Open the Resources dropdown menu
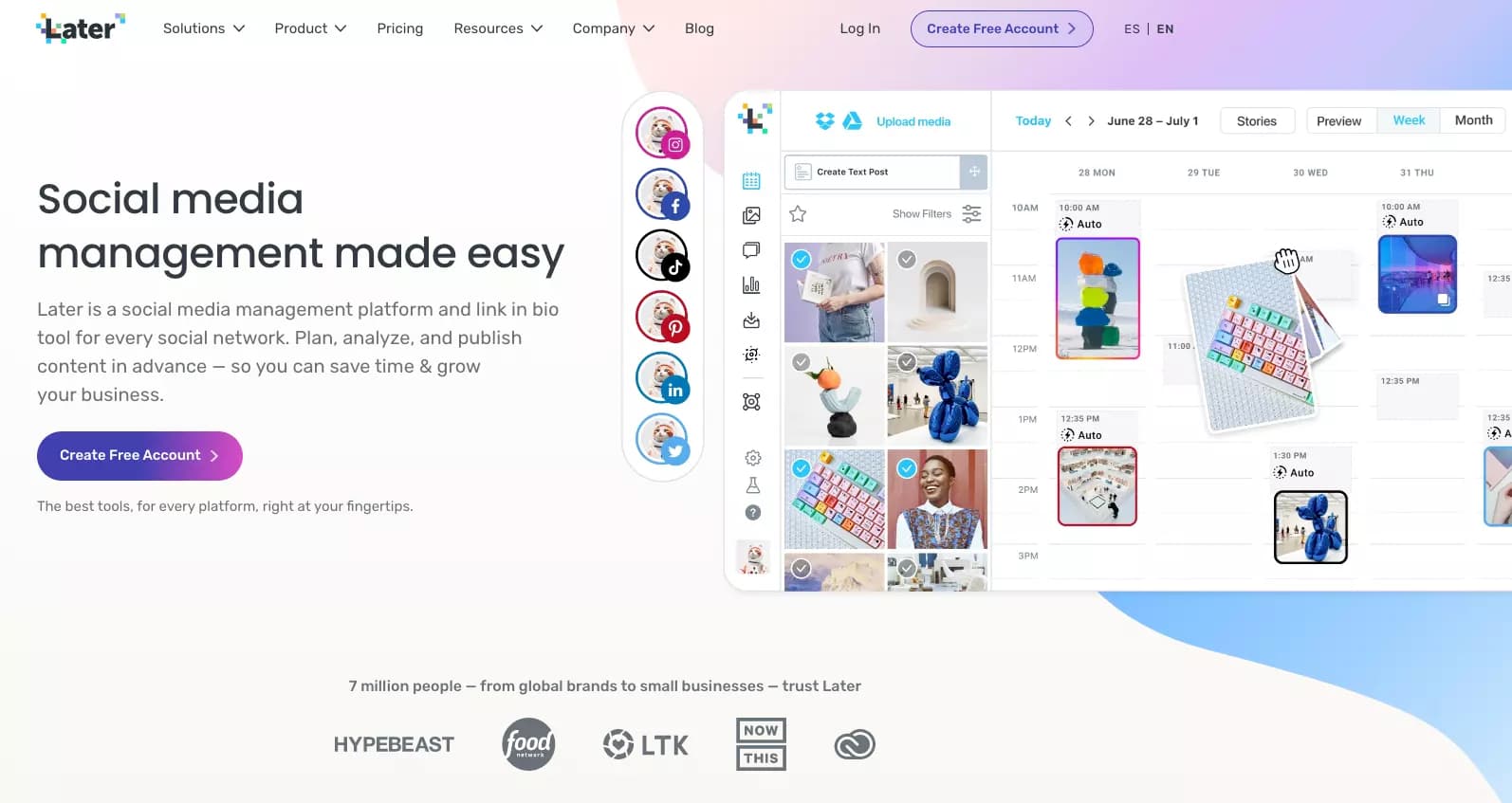The image size is (1512, 803). [x=498, y=28]
